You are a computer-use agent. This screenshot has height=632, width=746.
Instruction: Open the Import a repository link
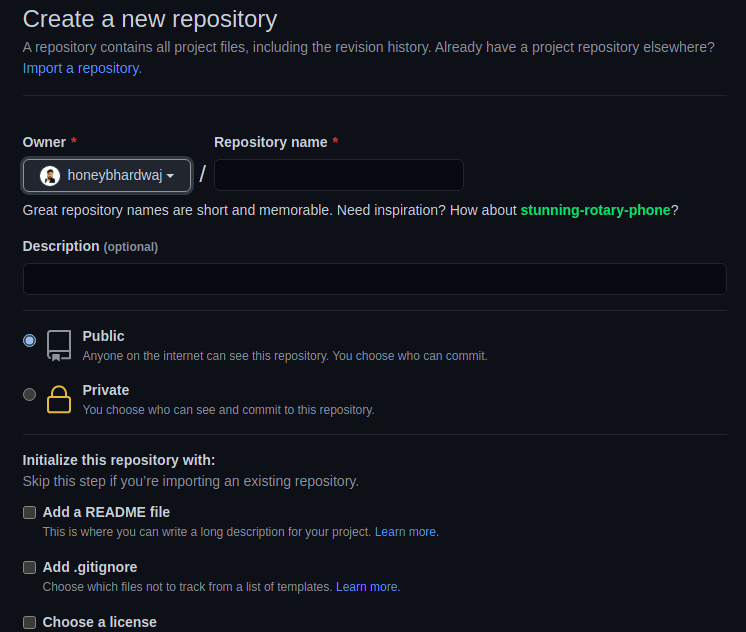click(82, 69)
